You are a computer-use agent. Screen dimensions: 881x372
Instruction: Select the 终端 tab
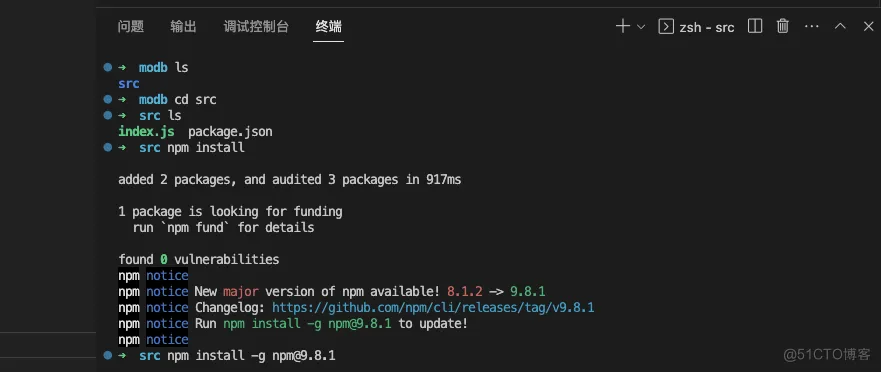(329, 26)
